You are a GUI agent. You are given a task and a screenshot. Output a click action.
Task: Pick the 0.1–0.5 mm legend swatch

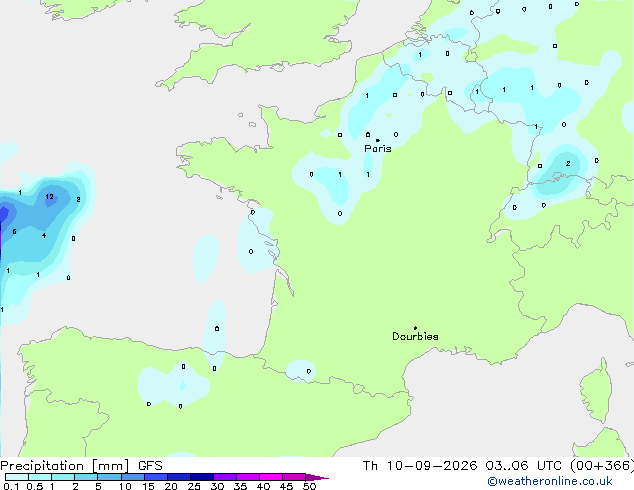coord(17,477)
